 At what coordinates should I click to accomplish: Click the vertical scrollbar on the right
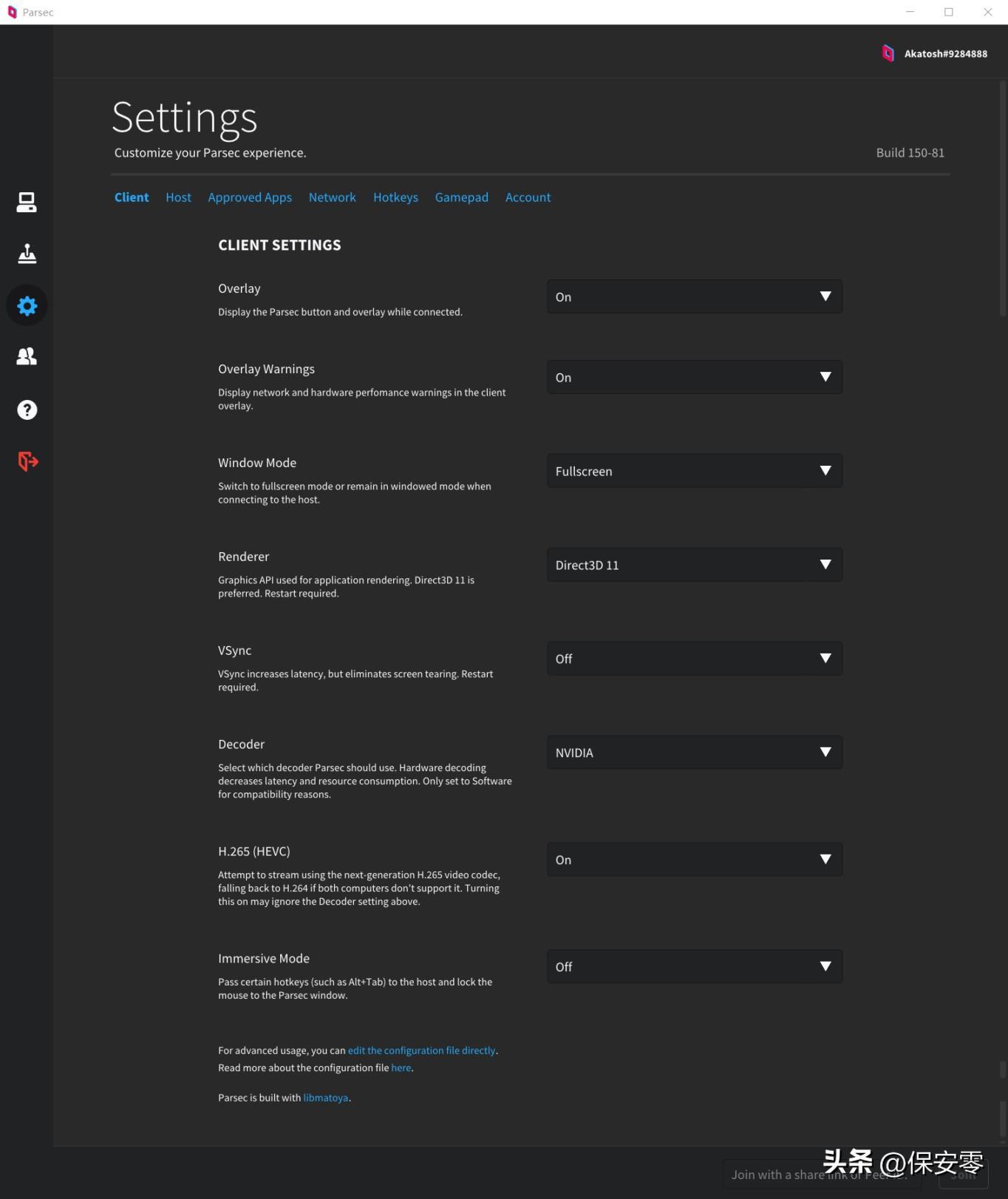click(1003, 200)
